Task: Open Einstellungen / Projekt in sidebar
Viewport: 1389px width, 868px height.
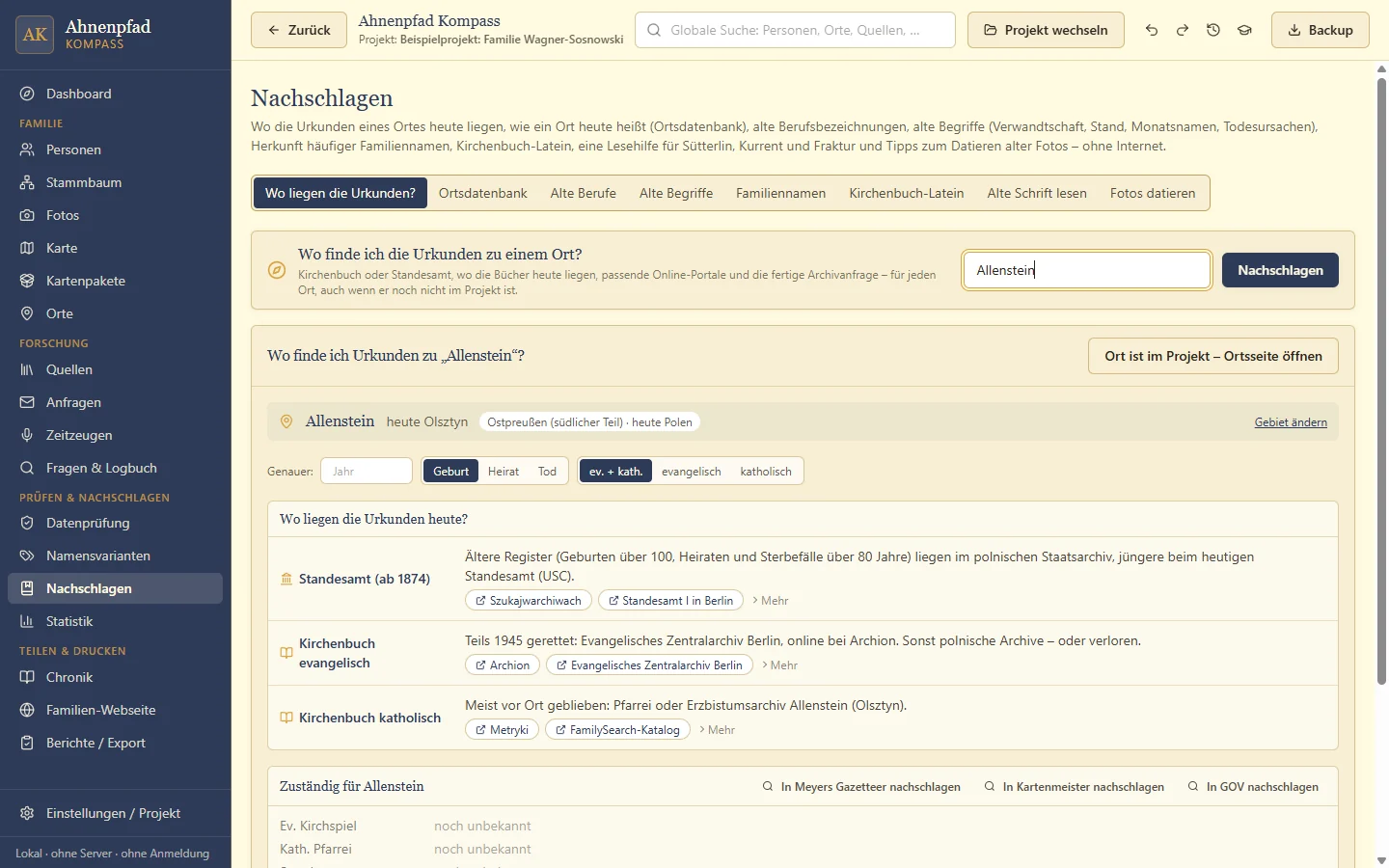Action: tap(115, 813)
